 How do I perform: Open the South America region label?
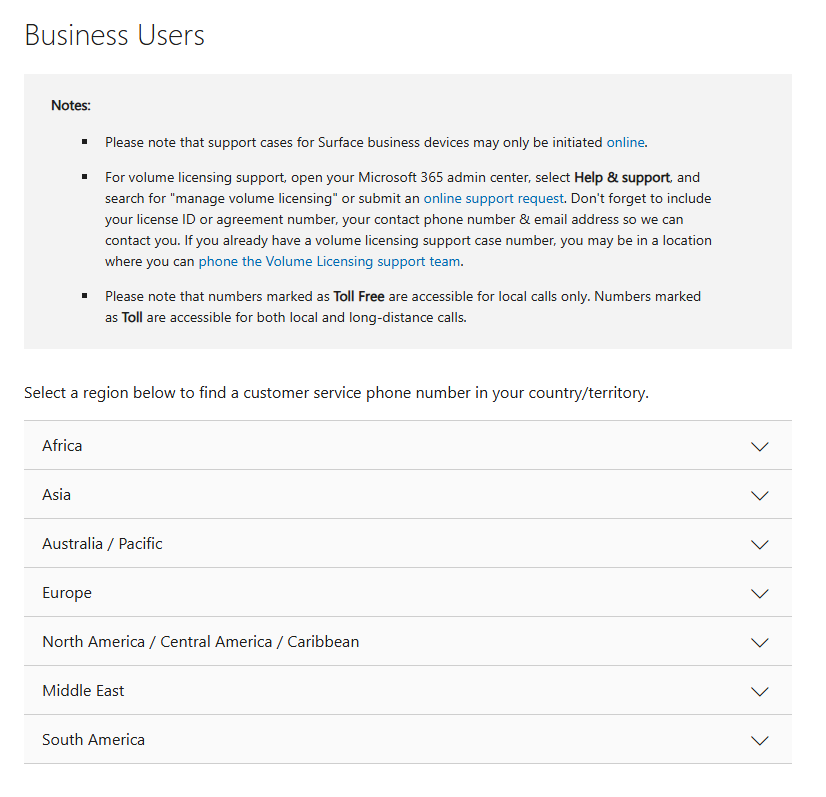pos(93,740)
